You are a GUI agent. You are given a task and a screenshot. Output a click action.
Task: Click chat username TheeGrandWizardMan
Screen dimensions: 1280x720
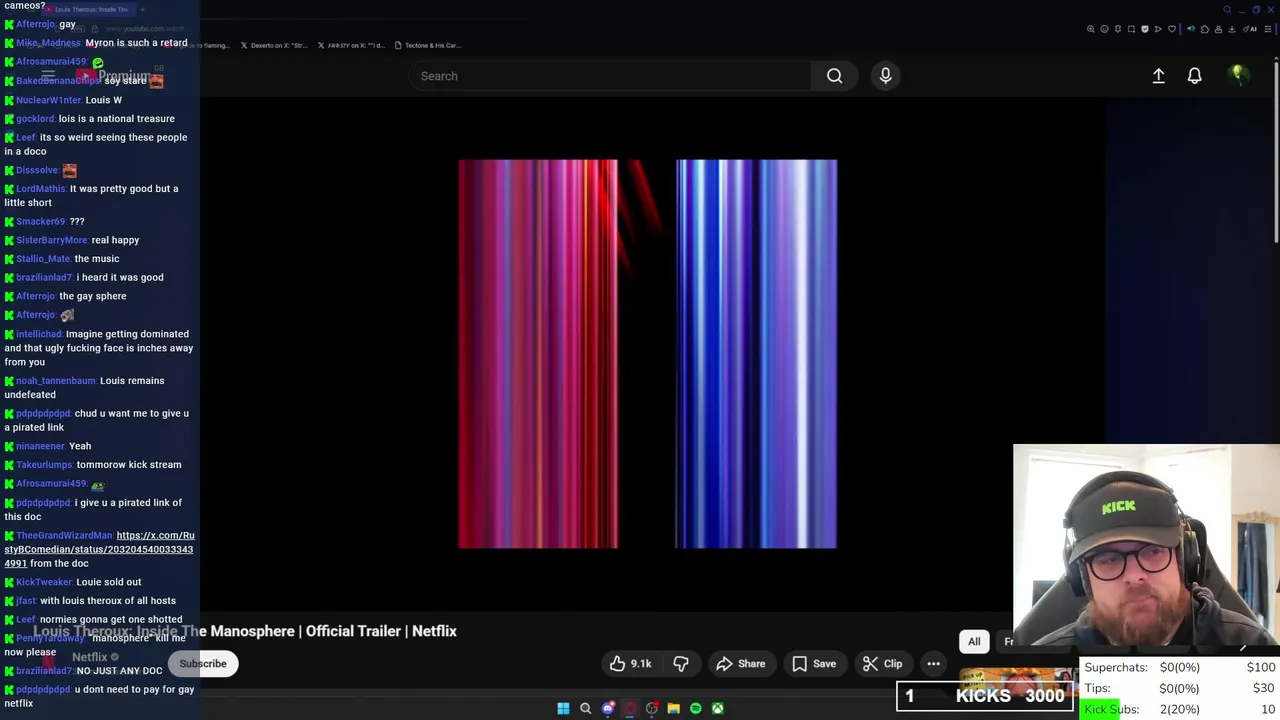click(x=64, y=535)
